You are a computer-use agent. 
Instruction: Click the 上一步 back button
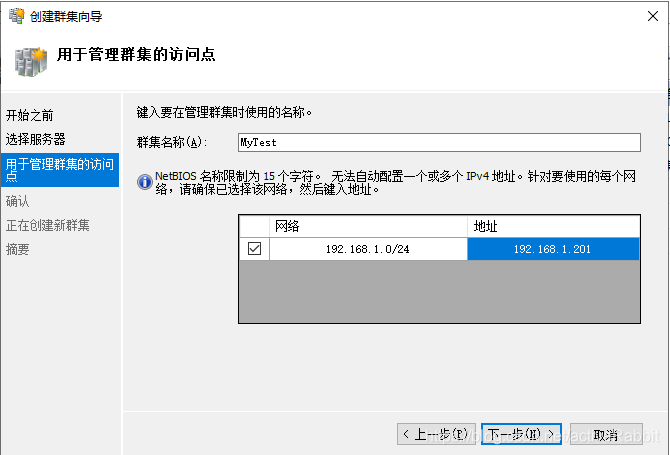(436, 434)
